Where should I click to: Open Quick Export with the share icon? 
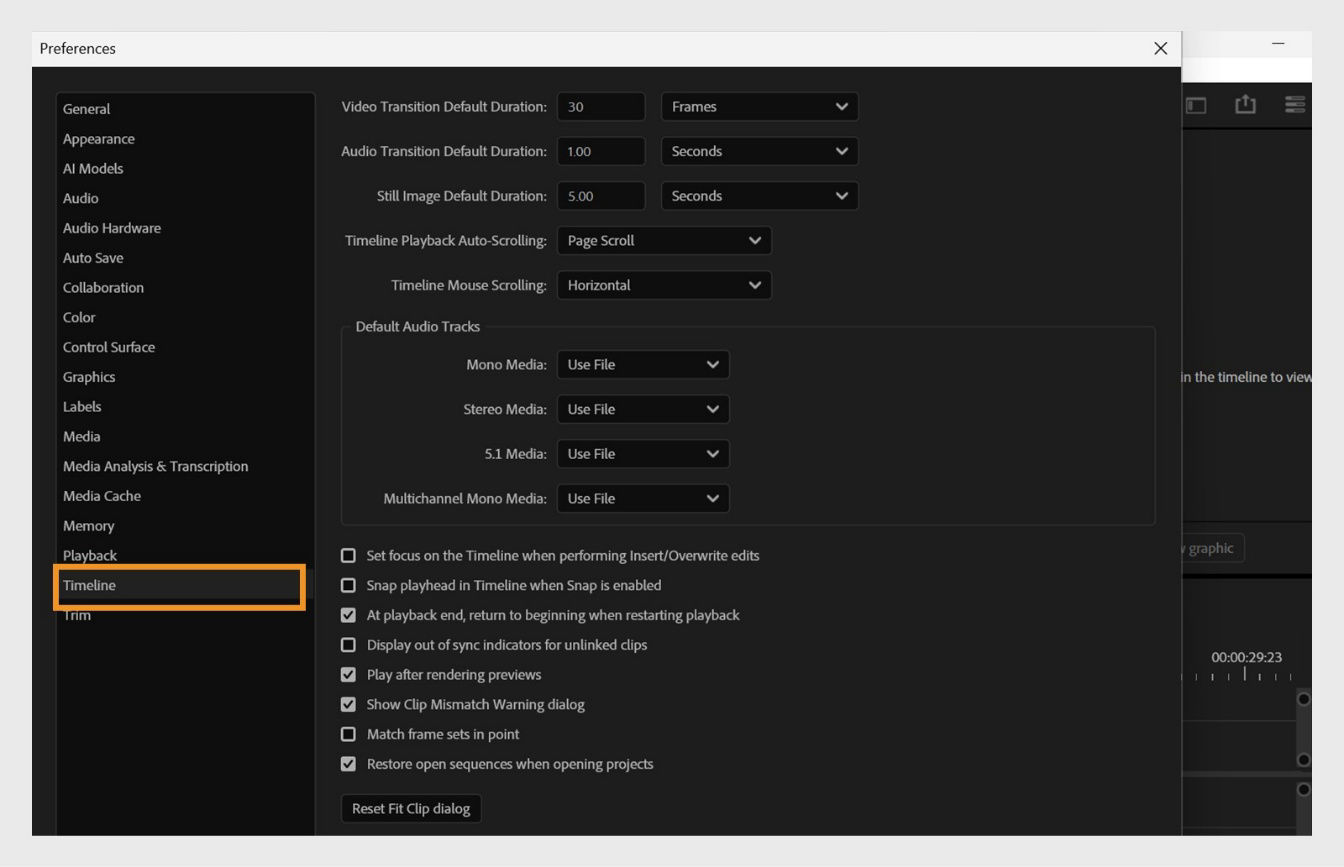click(1245, 103)
